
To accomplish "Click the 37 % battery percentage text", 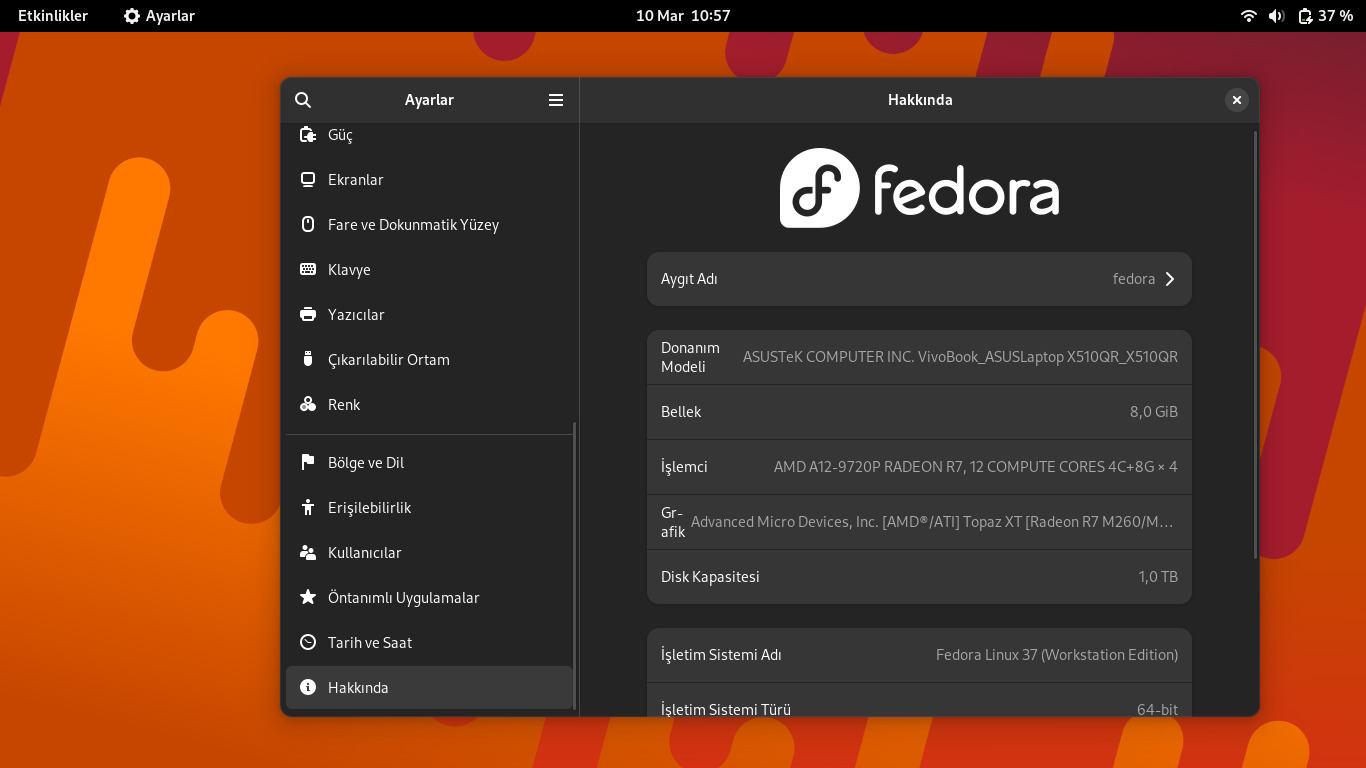I will pyautogui.click(x=1335, y=16).
